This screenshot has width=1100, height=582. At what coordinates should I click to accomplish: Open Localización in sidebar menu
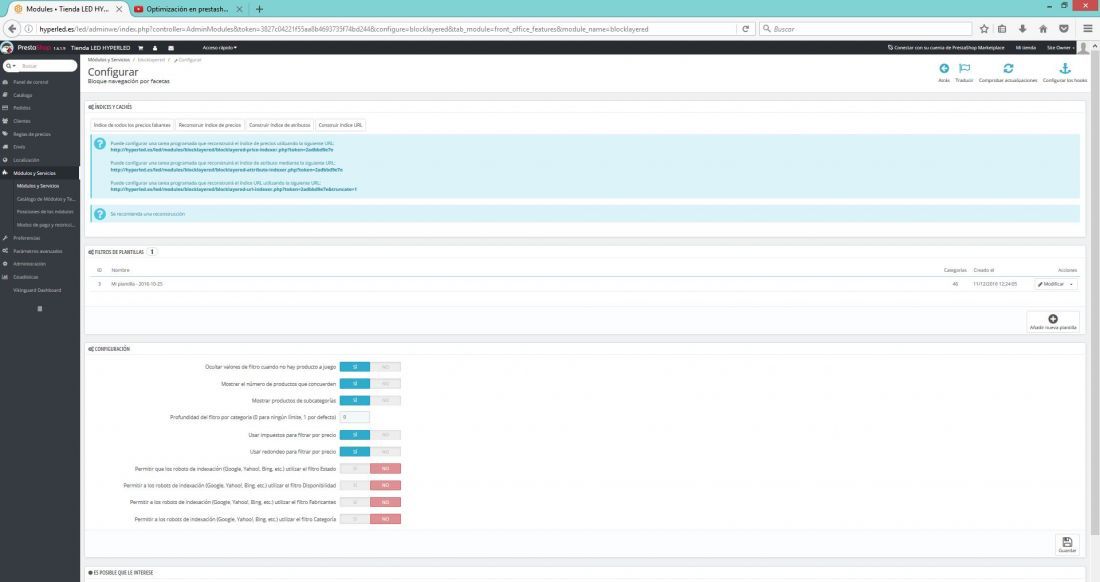point(26,160)
